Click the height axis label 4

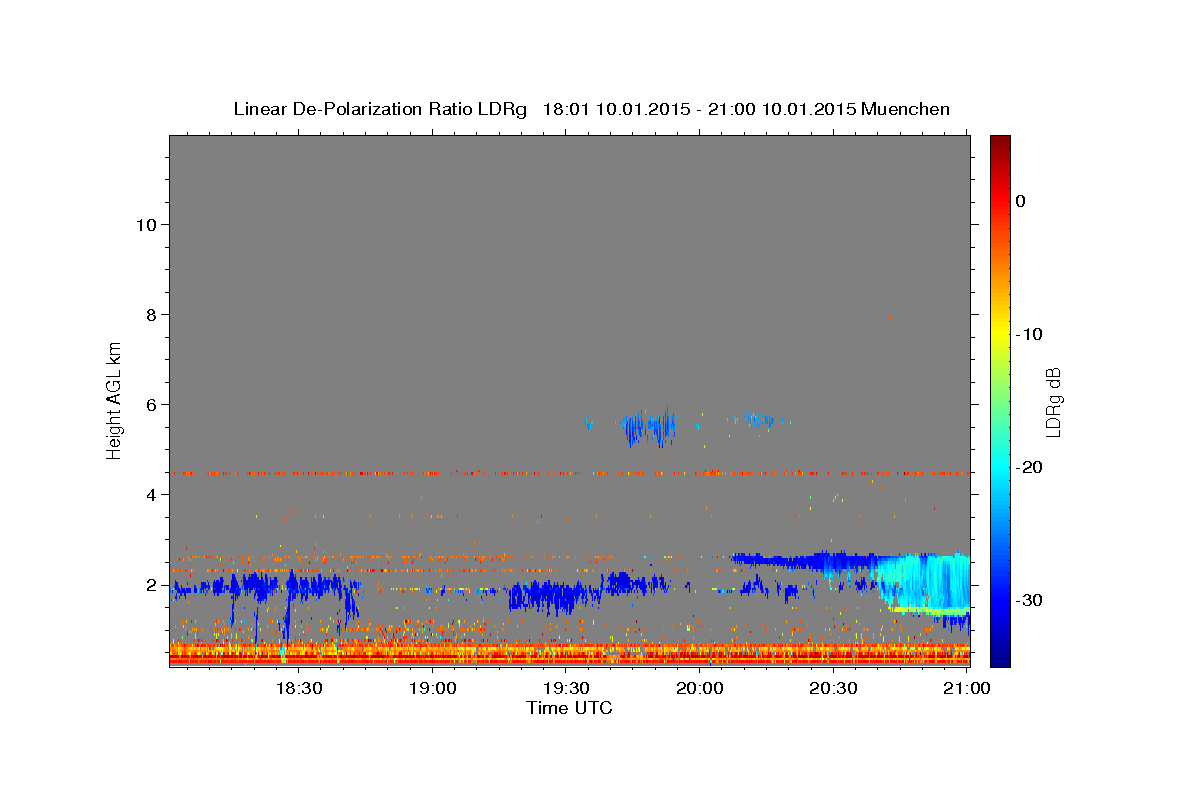point(152,494)
